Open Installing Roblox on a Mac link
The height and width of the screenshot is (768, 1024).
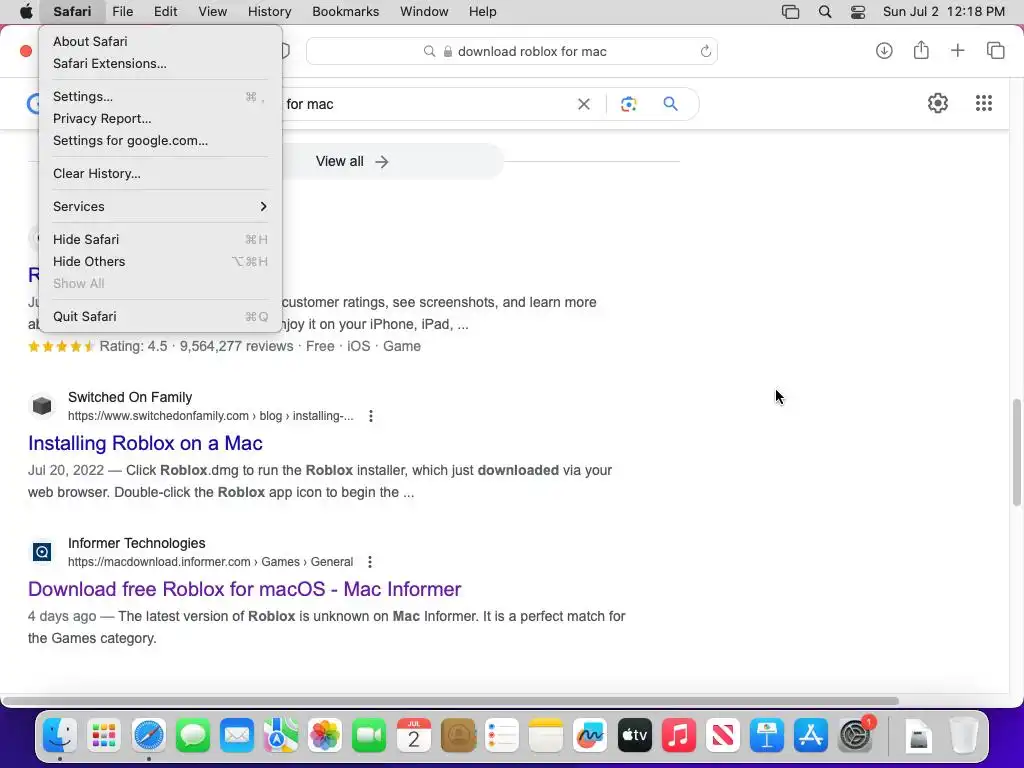pos(145,443)
